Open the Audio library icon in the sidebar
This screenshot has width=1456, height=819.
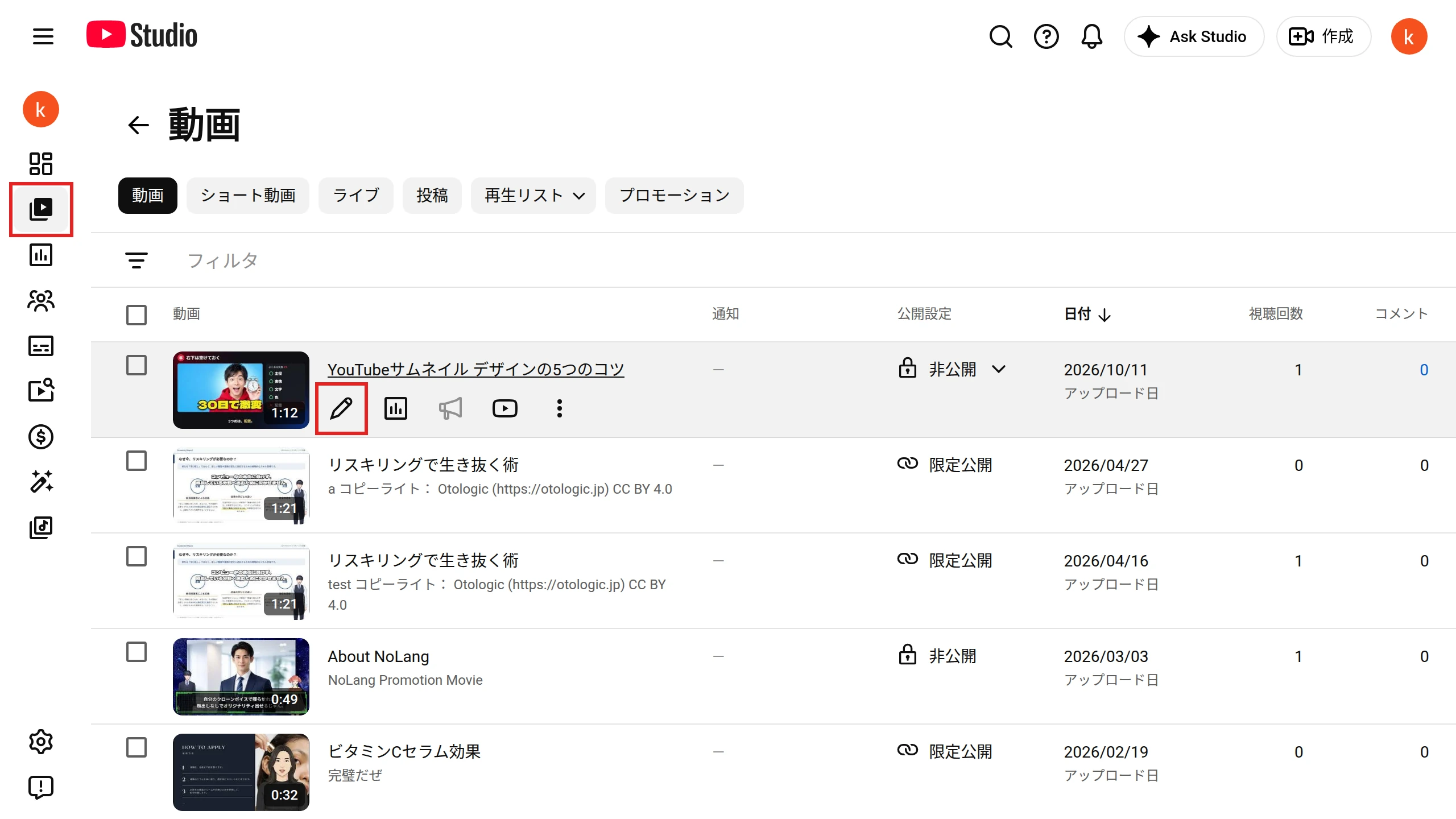click(41, 528)
